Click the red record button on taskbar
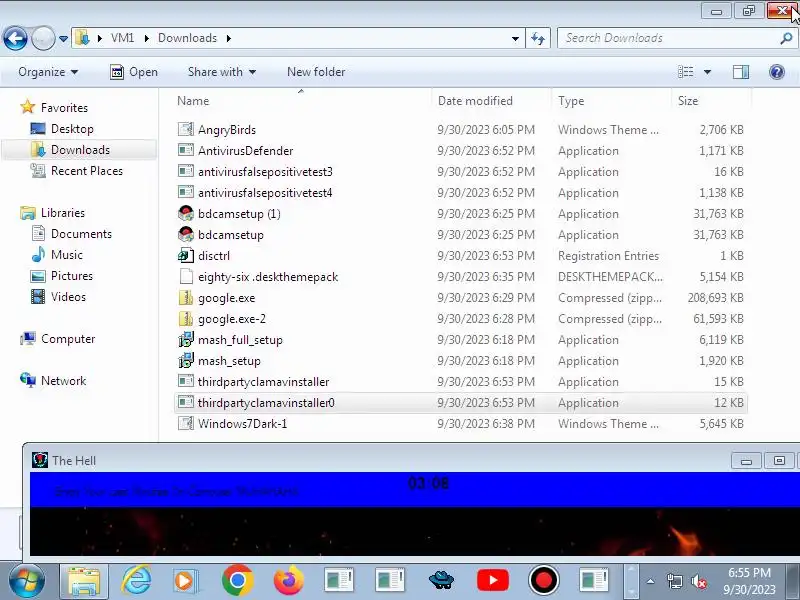The height and width of the screenshot is (600, 800). 543,581
